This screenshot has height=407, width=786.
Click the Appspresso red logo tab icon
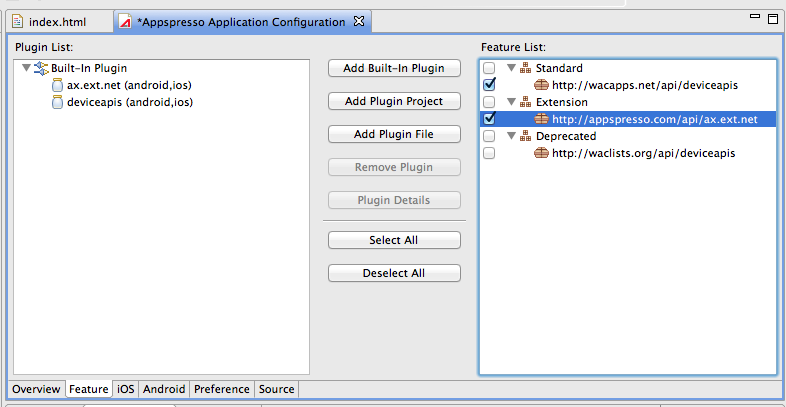pyautogui.click(x=125, y=22)
